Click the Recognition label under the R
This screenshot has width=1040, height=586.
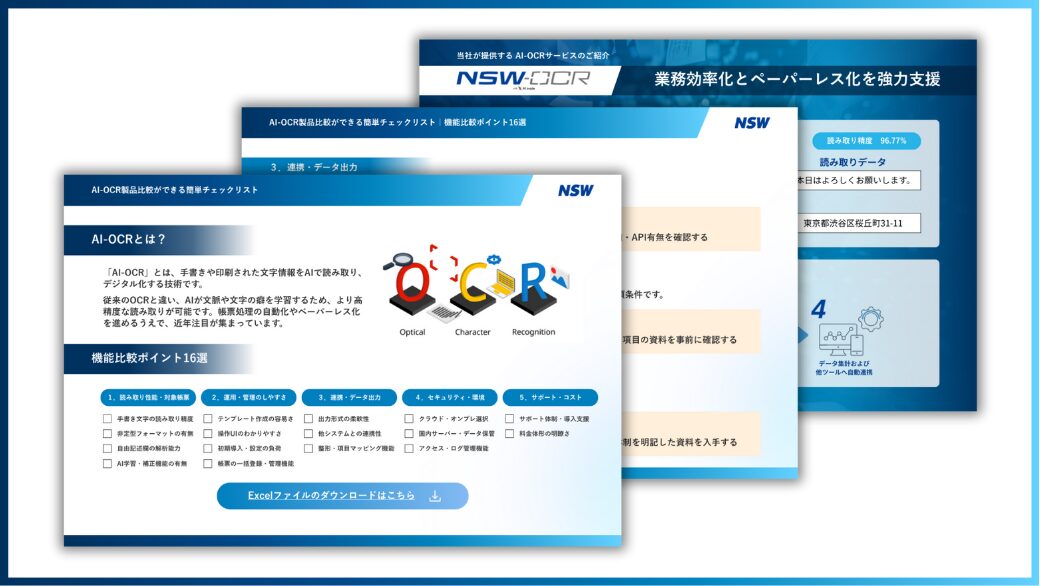[534, 332]
